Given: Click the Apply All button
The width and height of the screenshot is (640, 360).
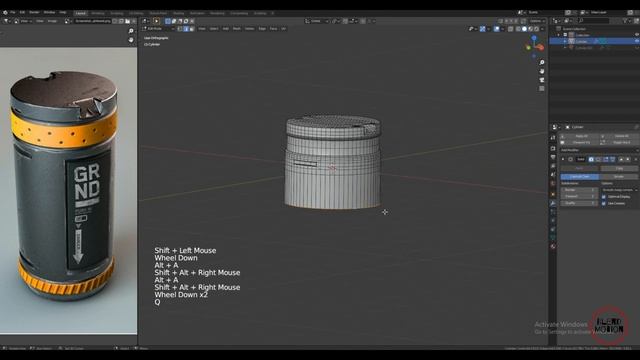Looking at the screenshot, I should click(580, 136).
